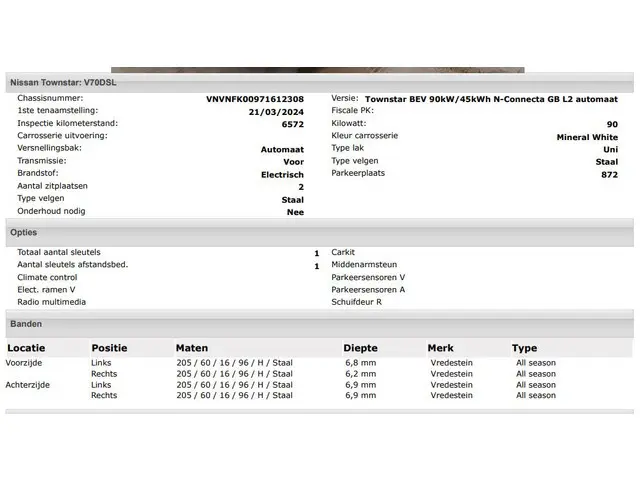
Task: Click chassis number VNVNFK00971612308
Action: pos(255,99)
